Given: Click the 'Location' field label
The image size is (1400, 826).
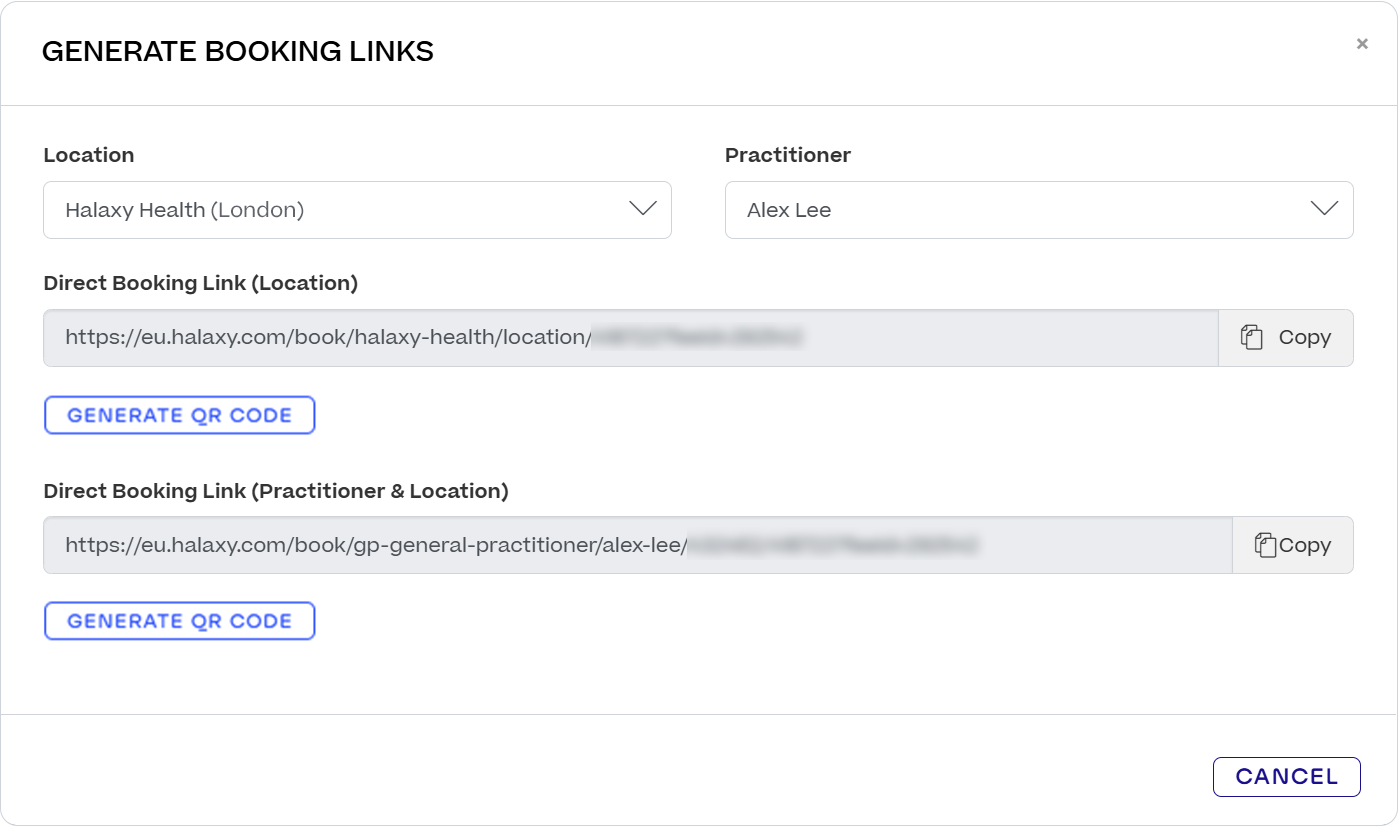Looking at the screenshot, I should point(89,155).
